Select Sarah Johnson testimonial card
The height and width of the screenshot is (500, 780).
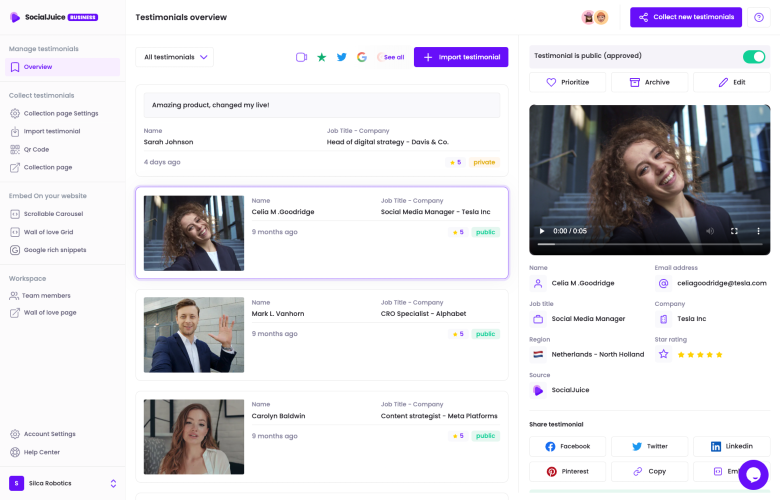[322, 130]
